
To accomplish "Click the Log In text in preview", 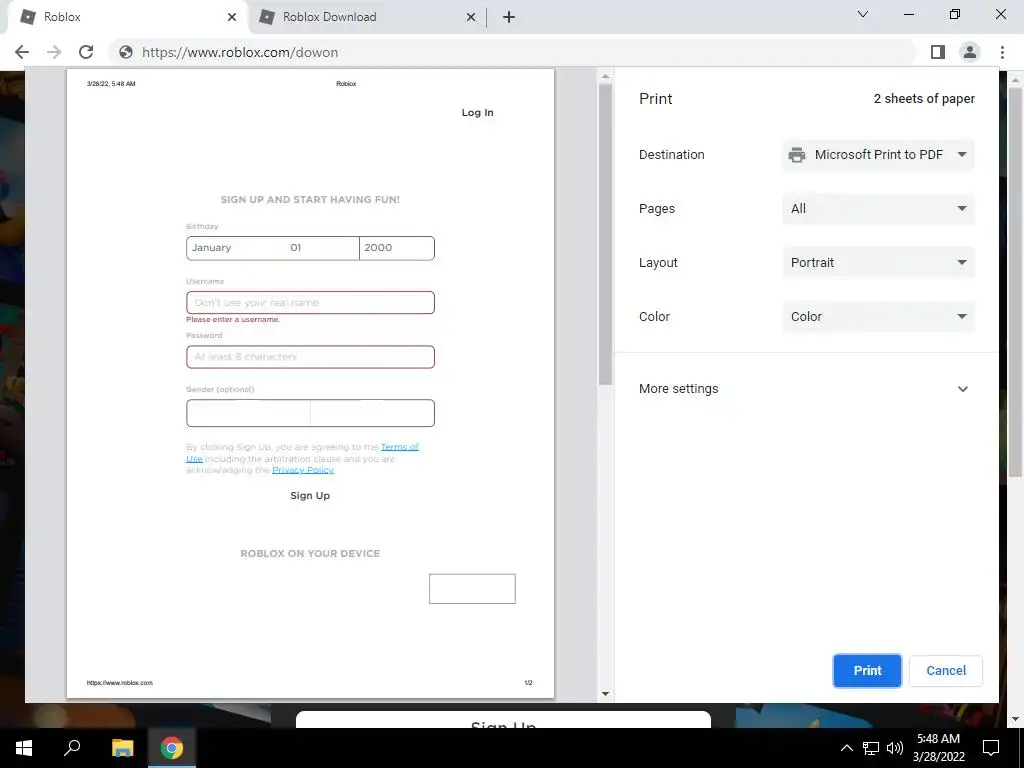I will (477, 112).
